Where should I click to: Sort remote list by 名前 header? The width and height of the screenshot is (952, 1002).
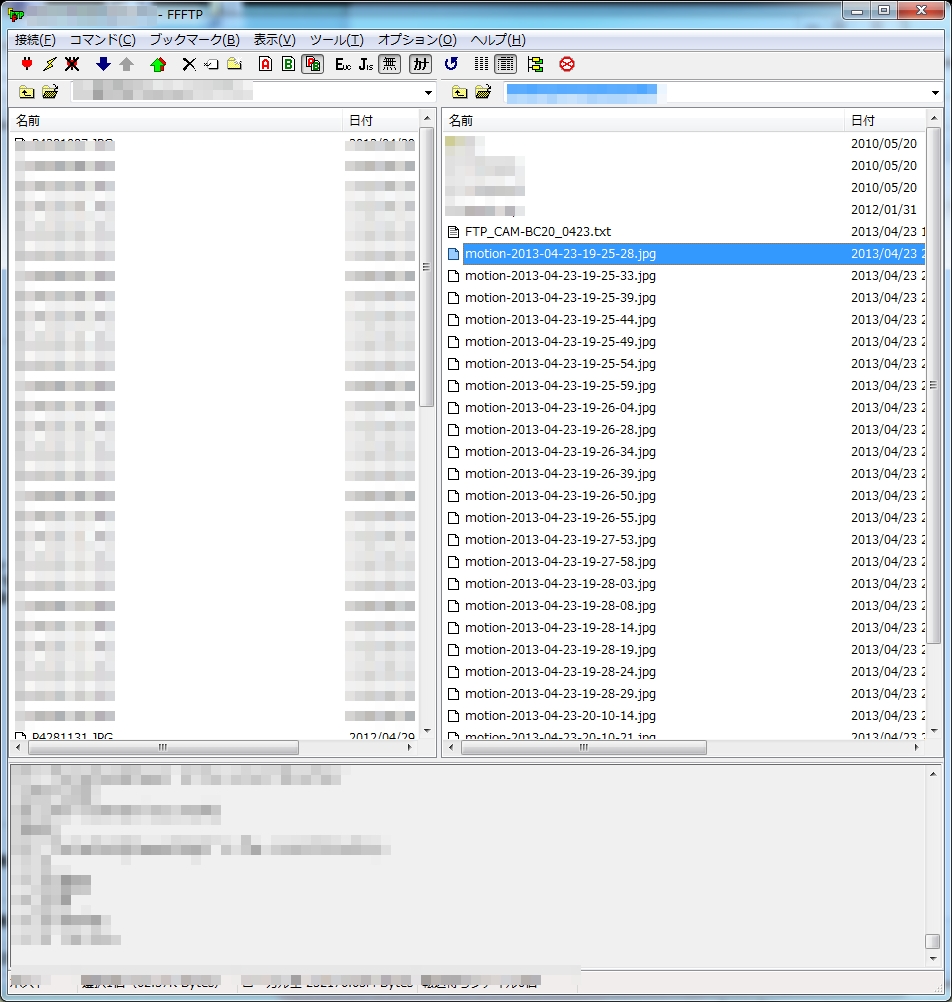tap(643, 120)
